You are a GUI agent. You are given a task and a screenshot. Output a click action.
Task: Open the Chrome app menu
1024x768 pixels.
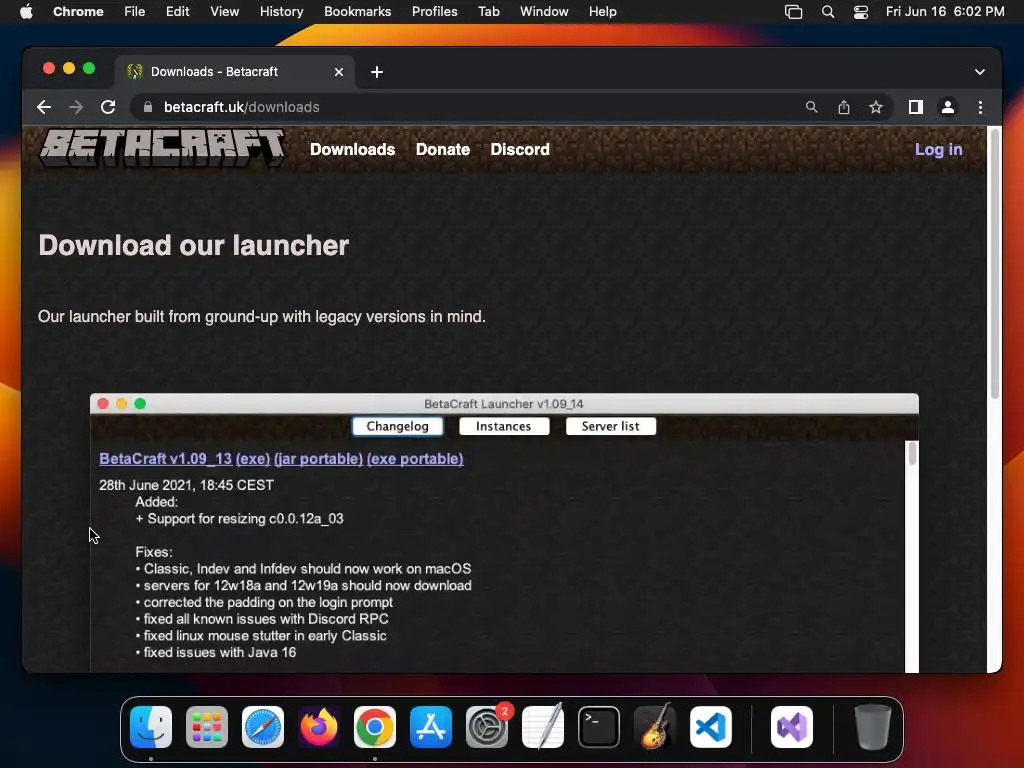(78, 12)
